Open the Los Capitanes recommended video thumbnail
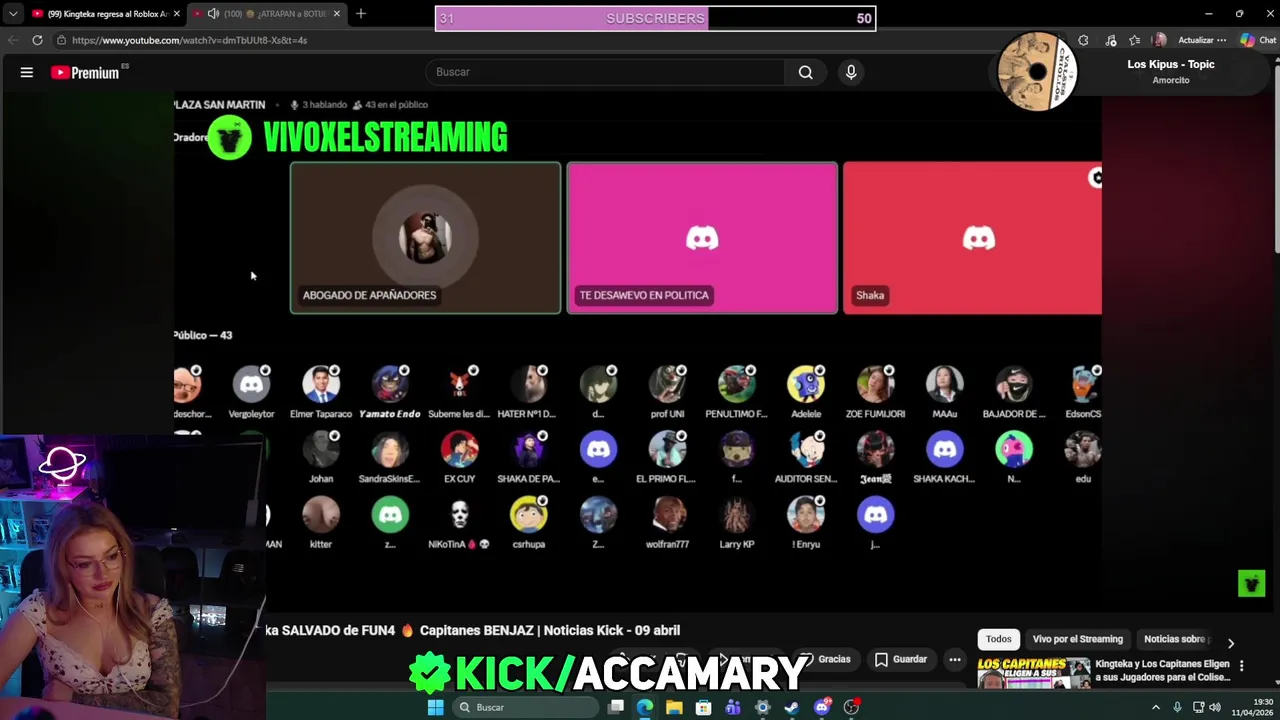The height and width of the screenshot is (720, 1280). tap(1033, 673)
